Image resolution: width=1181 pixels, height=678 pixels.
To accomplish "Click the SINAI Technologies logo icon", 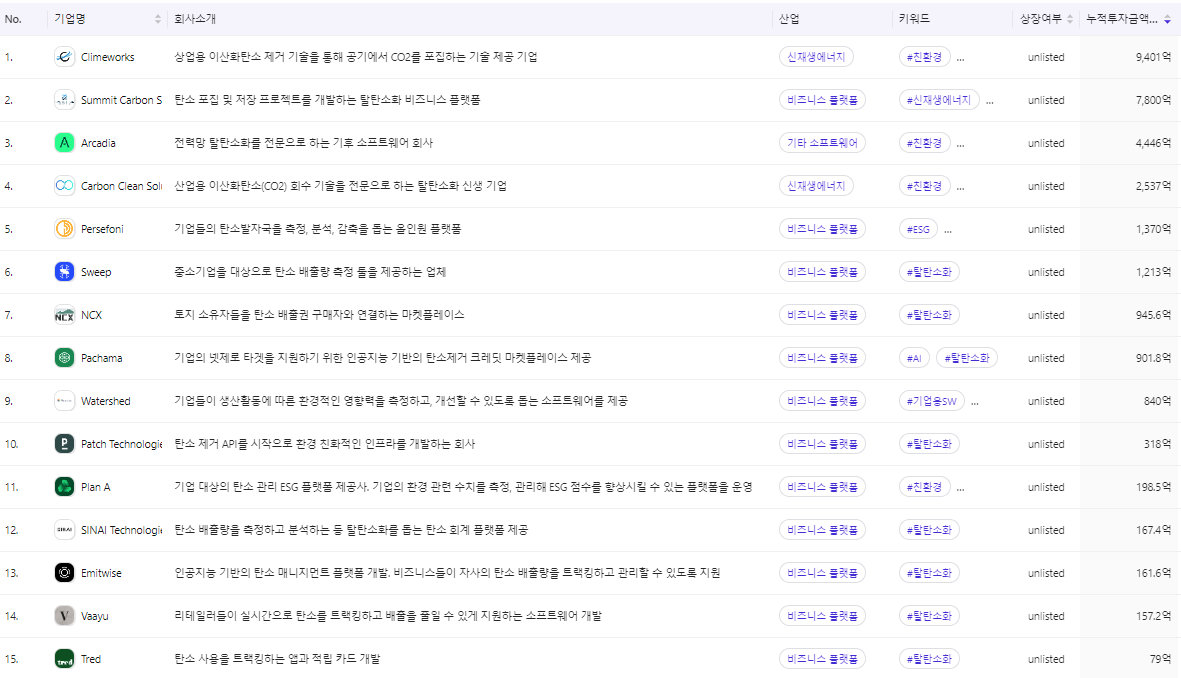I will coord(65,530).
